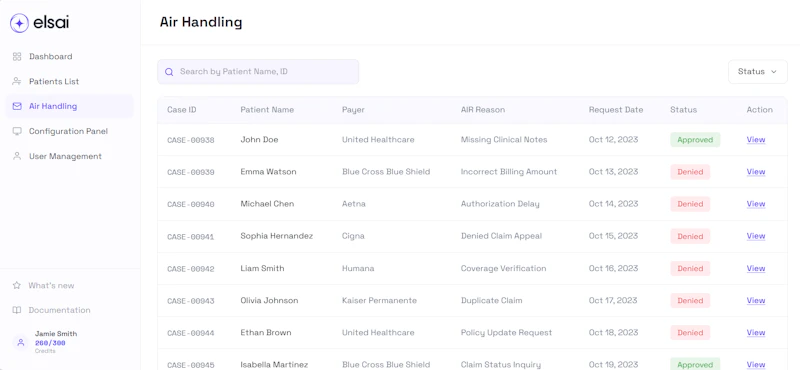View case CASE-00938 for John Doe
The image size is (800, 370).
coord(756,139)
